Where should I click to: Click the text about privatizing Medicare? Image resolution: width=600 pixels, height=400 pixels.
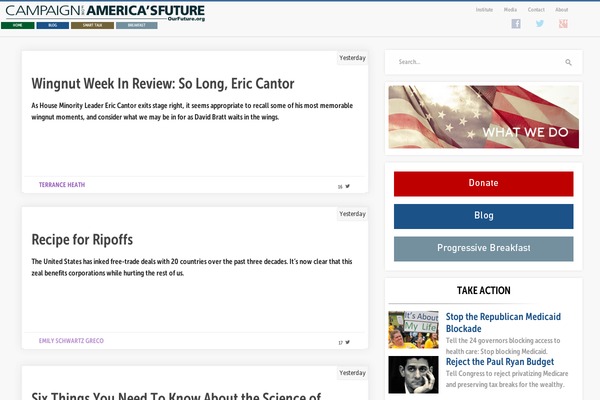tap(507, 379)
